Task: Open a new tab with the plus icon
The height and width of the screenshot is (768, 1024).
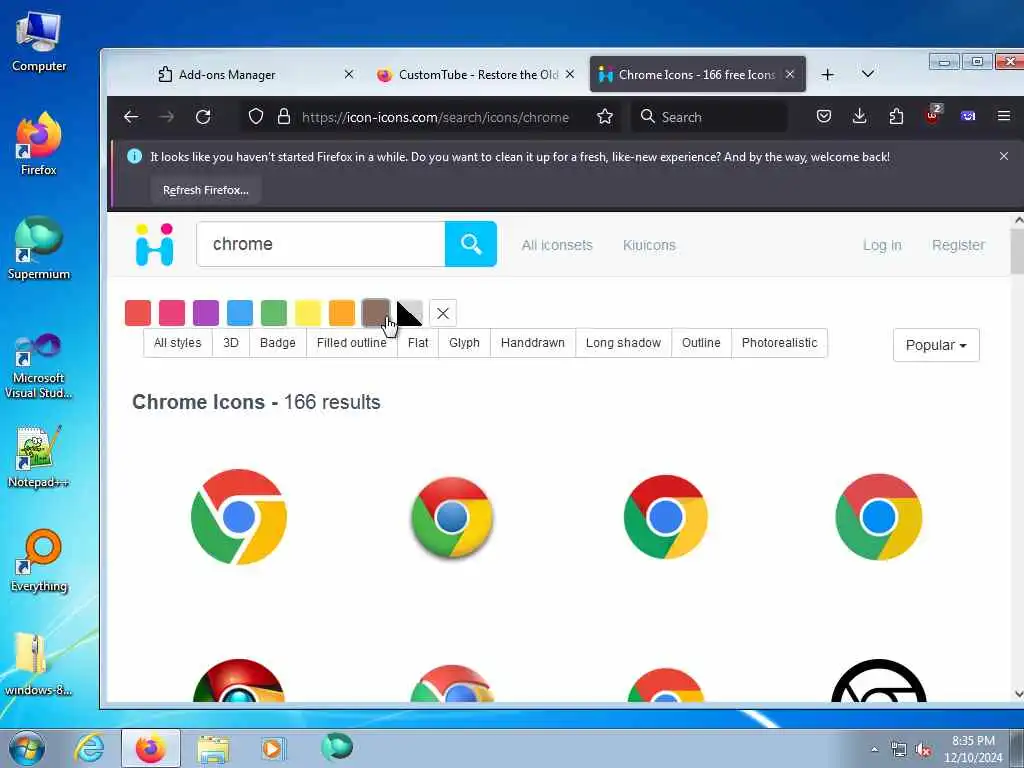Action: [827, 74]
